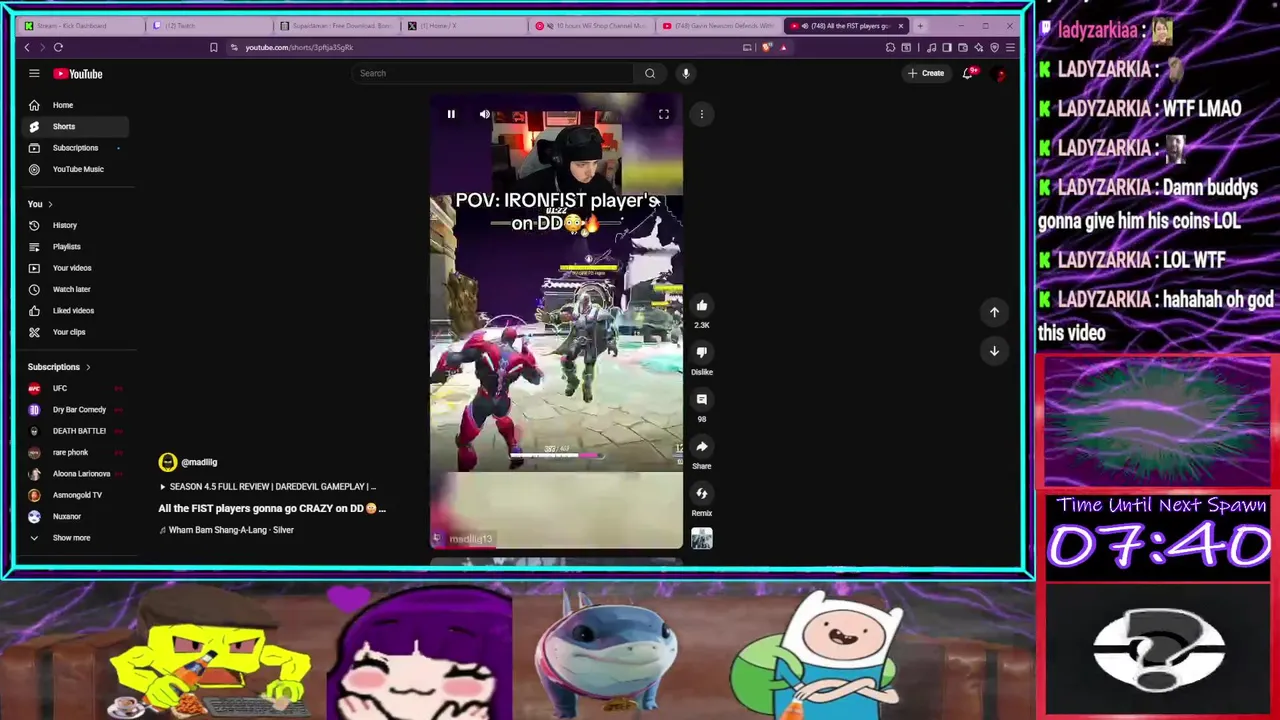This screenshot has height=720, width=1280.
Task: Click the address bar URL
Action: tap(299, 47)
